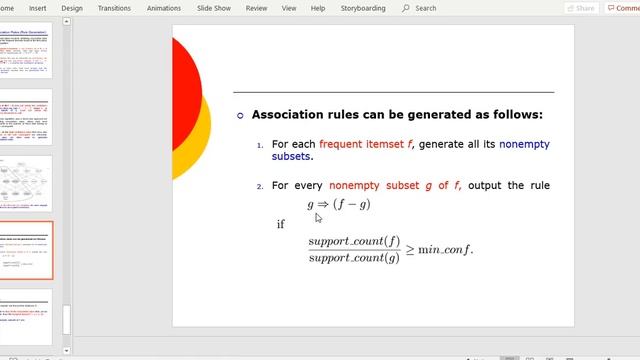The image size is (640, 360).
Task: Switch to the Transitions tab
Action: tap(114, 8)
